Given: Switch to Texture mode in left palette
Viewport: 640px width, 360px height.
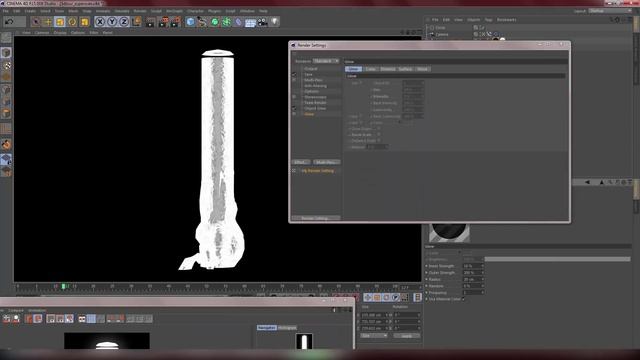Looking at the screenshot, I should pos(6,65).
